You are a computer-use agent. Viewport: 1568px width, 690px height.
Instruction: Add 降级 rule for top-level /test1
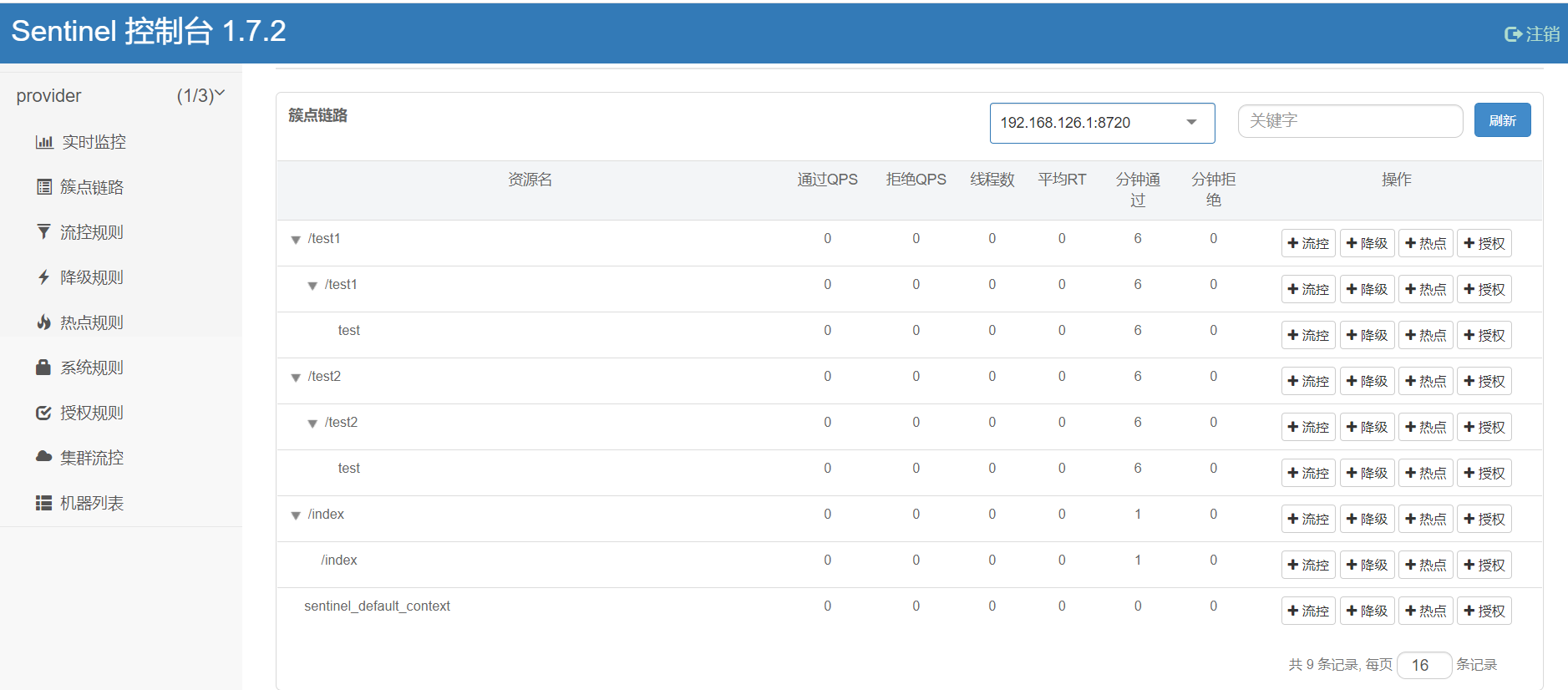pos(1367,243)
